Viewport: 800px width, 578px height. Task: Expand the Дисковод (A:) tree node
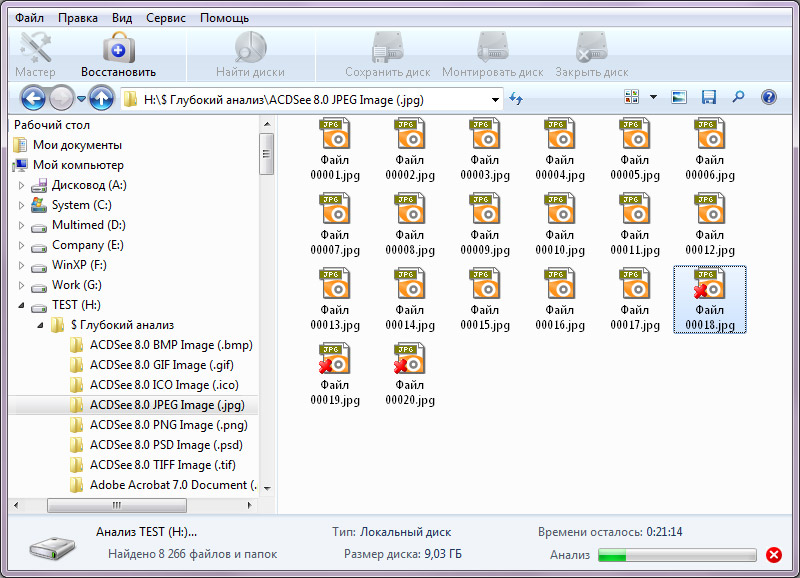[21, 185]
